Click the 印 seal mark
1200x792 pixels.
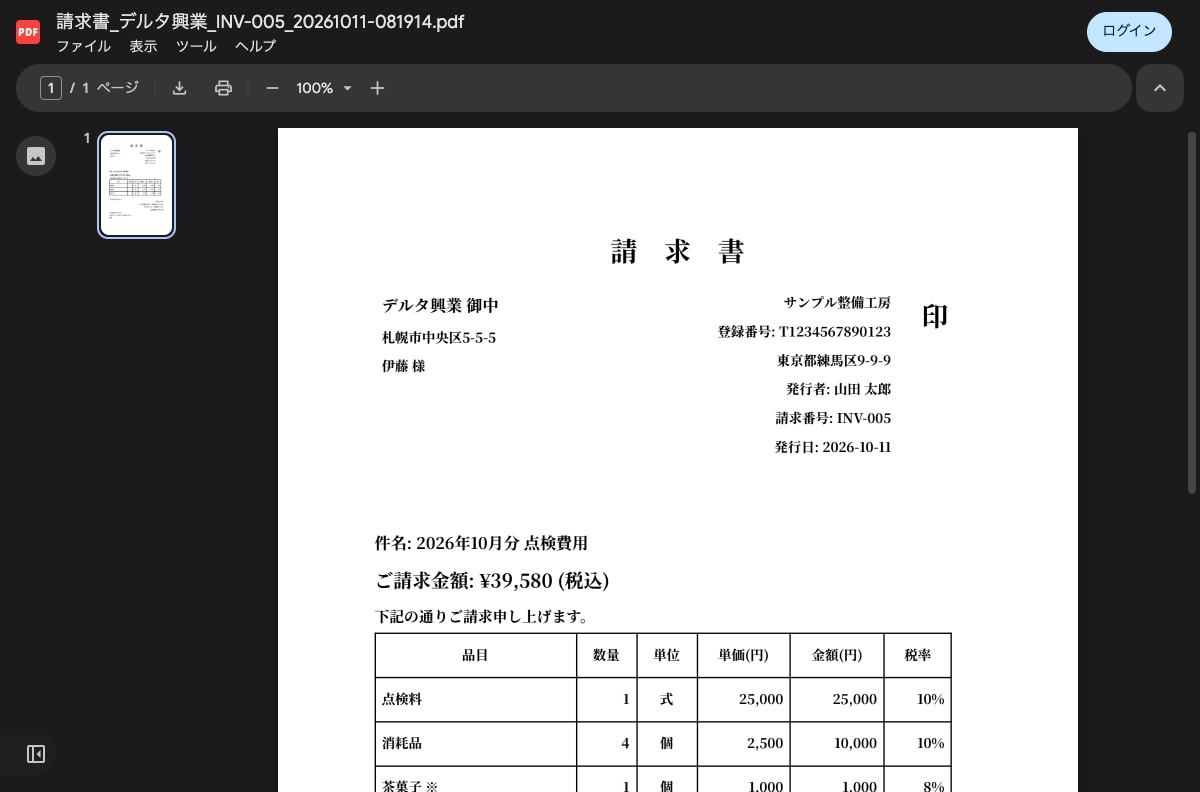935,316
